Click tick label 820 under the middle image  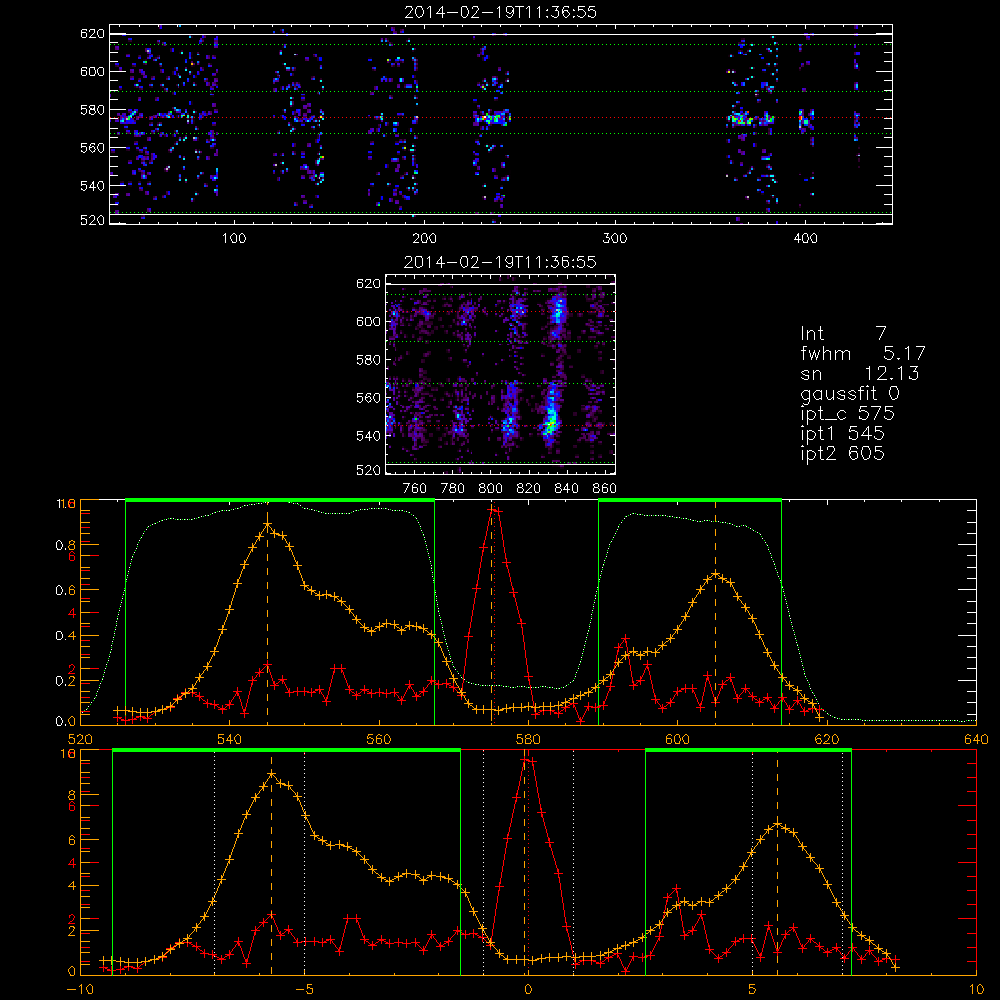click(529, 489)
